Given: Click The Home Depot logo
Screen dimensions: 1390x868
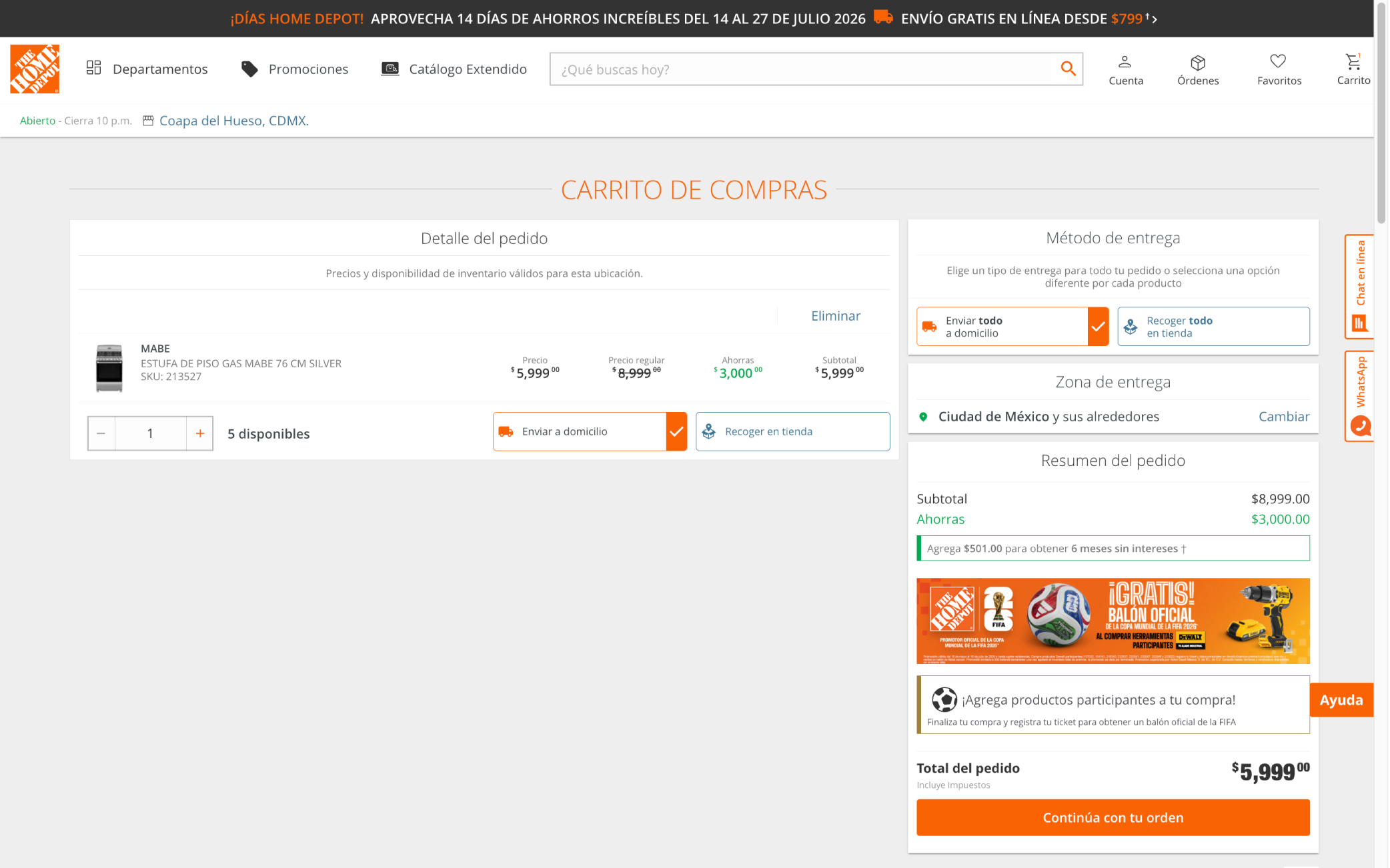Looking at the screenshot, I should (x=35, y=69).
